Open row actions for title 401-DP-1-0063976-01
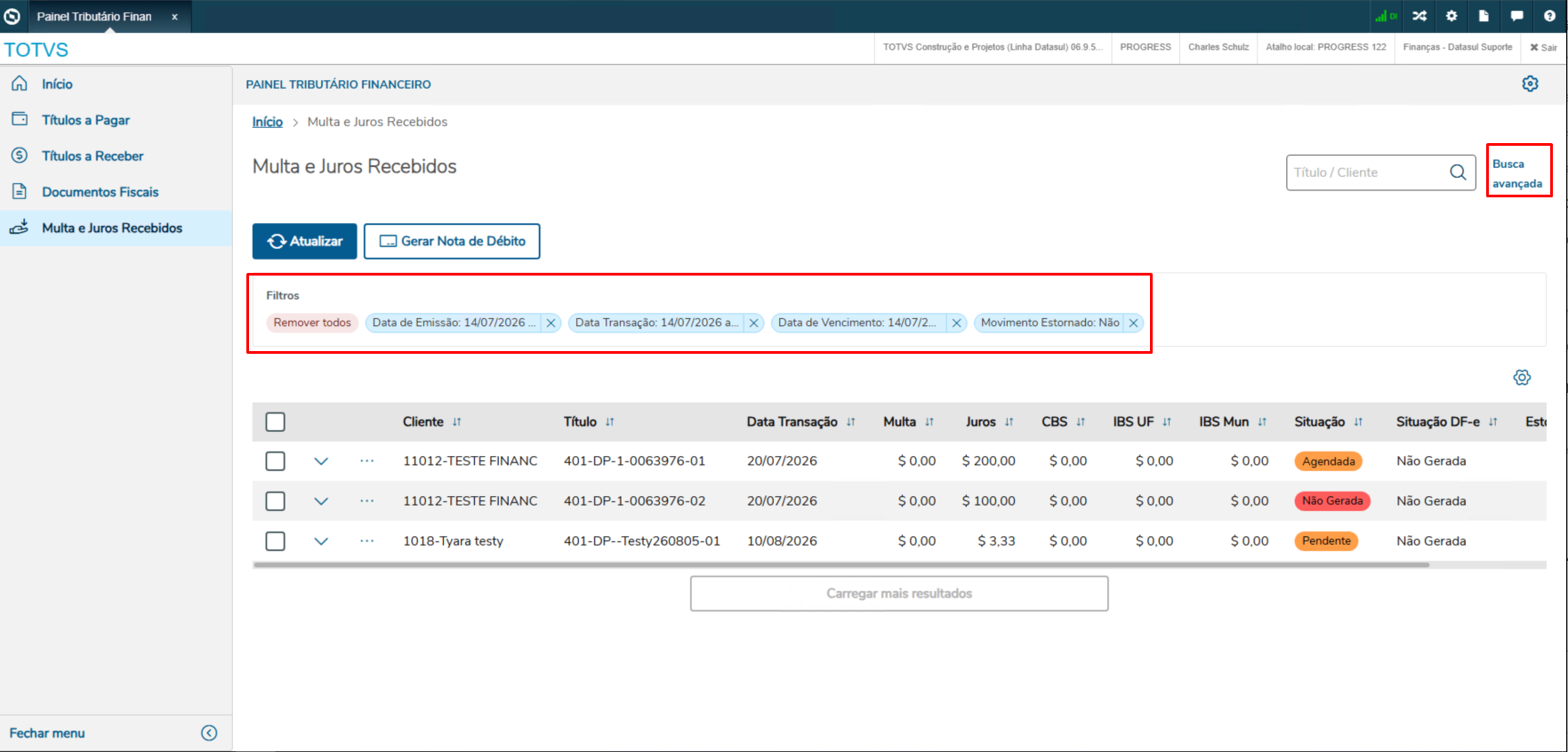This screenshot has height=752, width=1568. pyautogui.click(x=367, y=460)
